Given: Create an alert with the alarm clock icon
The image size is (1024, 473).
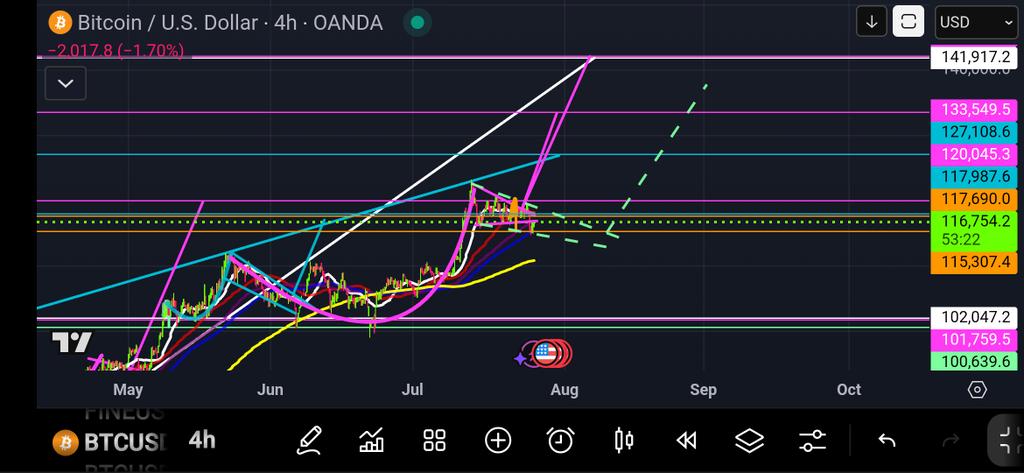Looking at the screenshot, I should point(560,440).
